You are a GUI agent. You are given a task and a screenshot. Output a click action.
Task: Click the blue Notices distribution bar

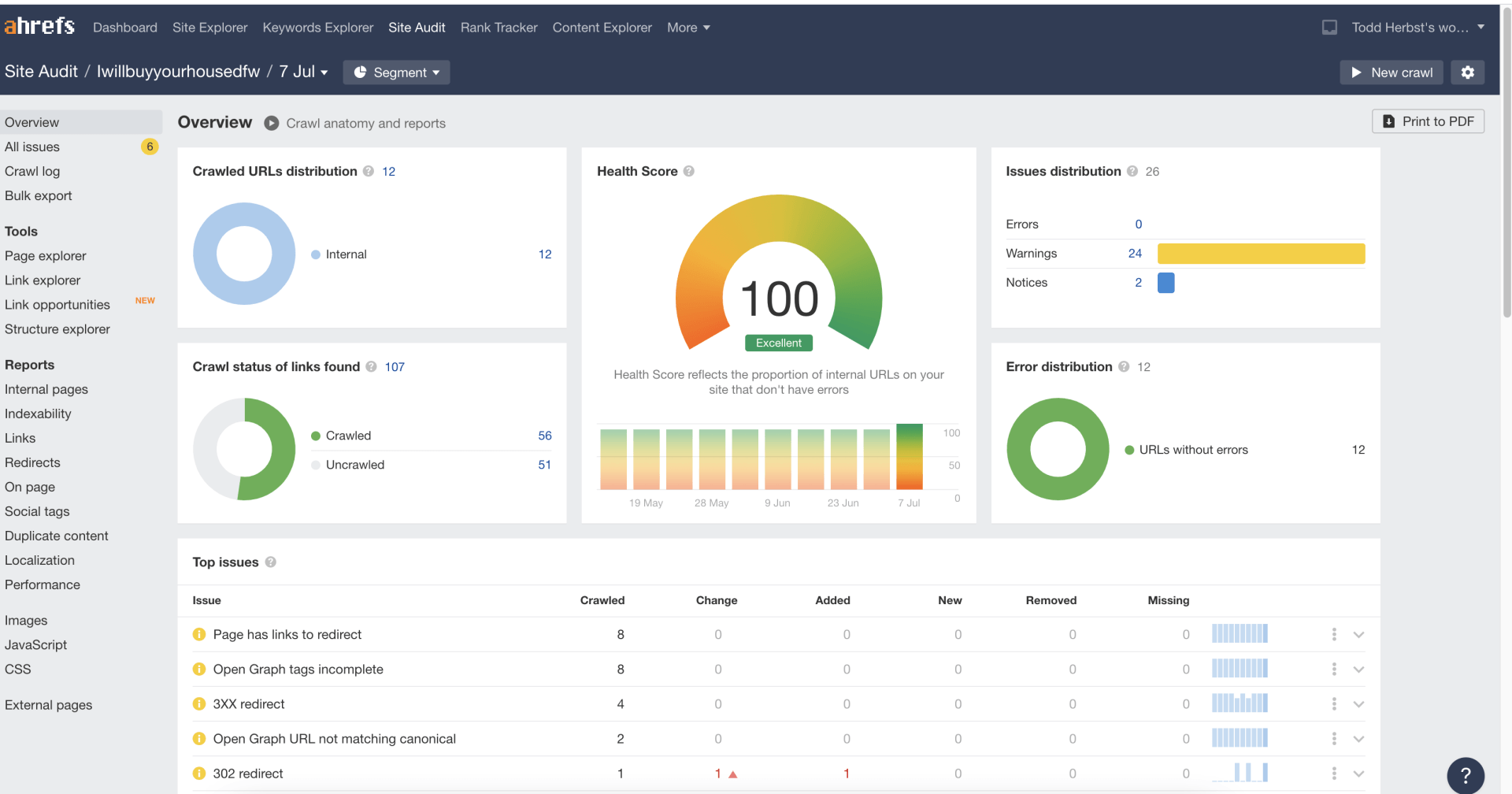[1166, 282]
